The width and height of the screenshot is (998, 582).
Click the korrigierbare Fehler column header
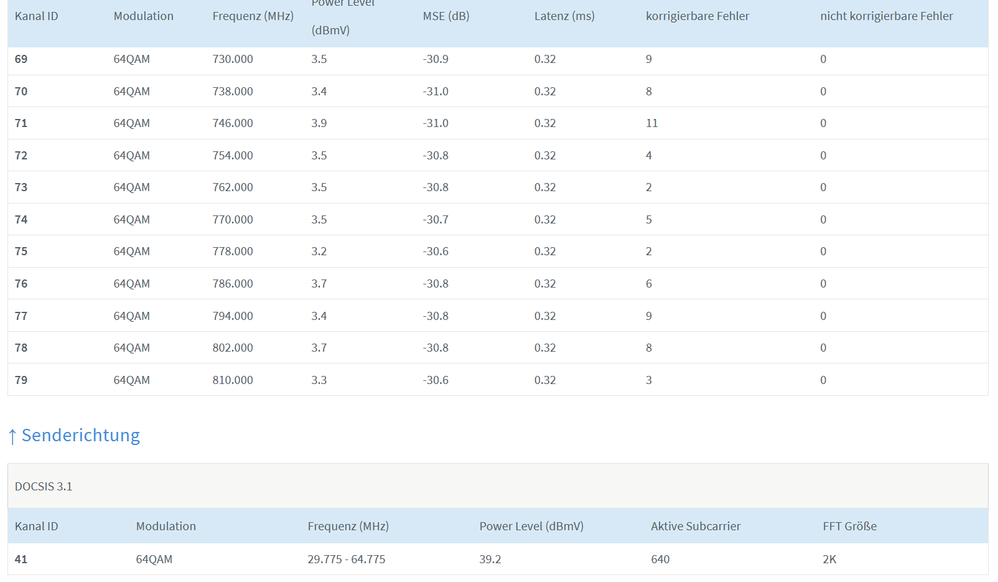697,16
